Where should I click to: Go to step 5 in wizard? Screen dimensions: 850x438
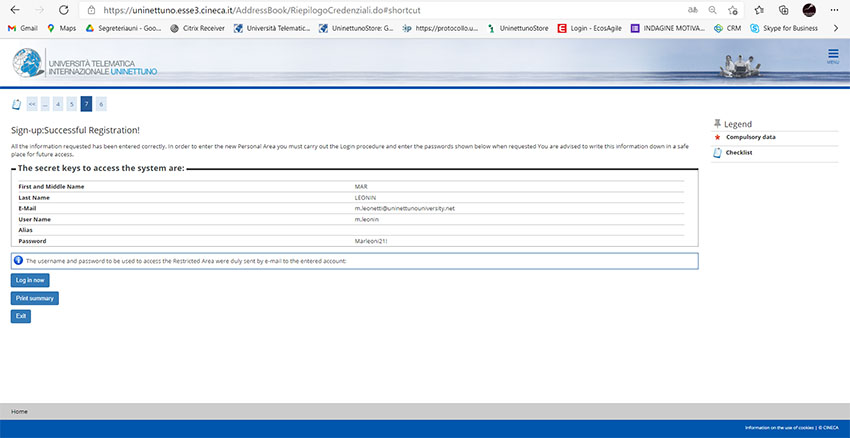click(72, 104)
